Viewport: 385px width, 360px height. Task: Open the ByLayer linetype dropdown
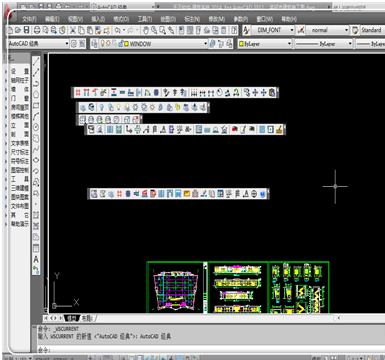click(323, 44)
